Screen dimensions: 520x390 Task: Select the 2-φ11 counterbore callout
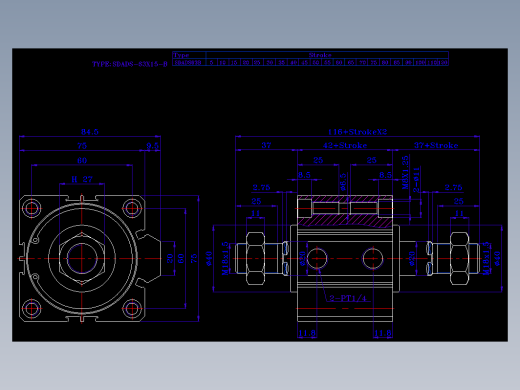(416, 180)
